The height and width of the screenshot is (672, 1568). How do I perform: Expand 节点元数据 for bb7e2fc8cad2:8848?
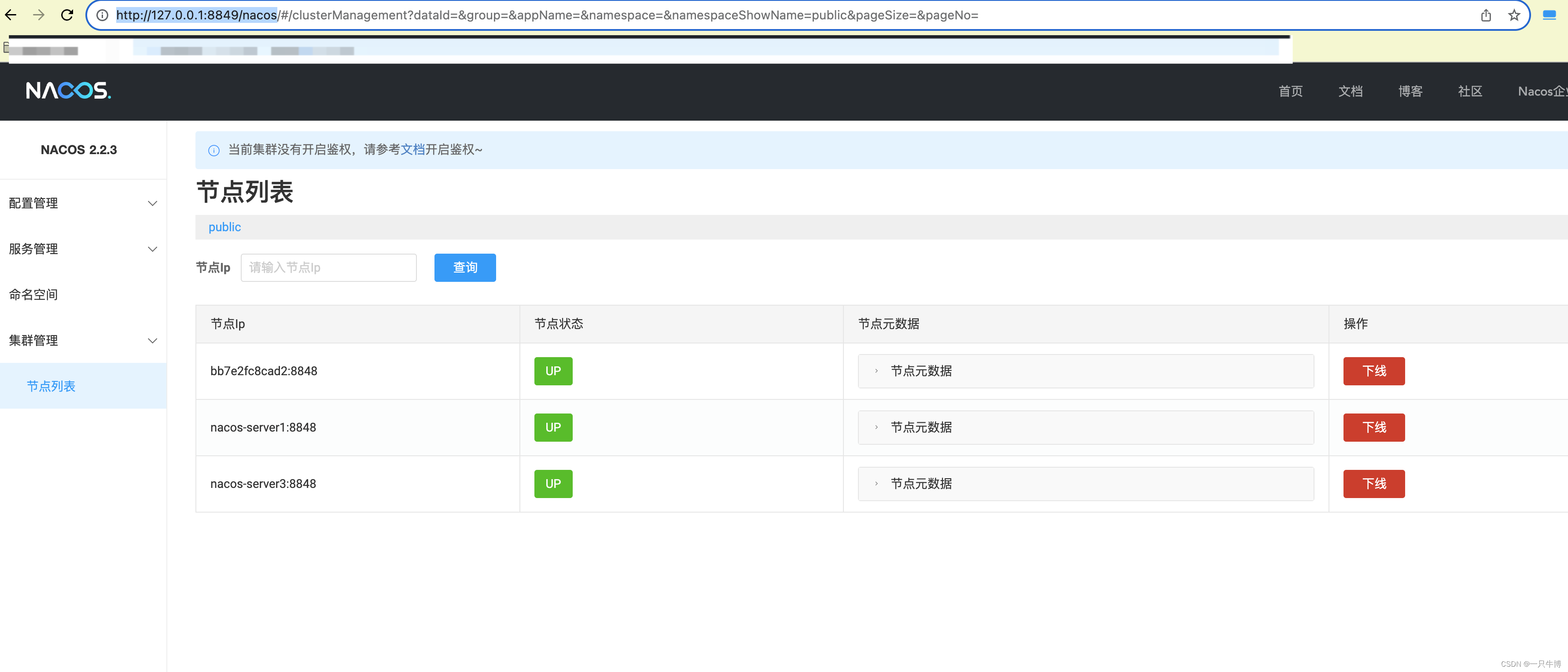(x=1085, y=371)
